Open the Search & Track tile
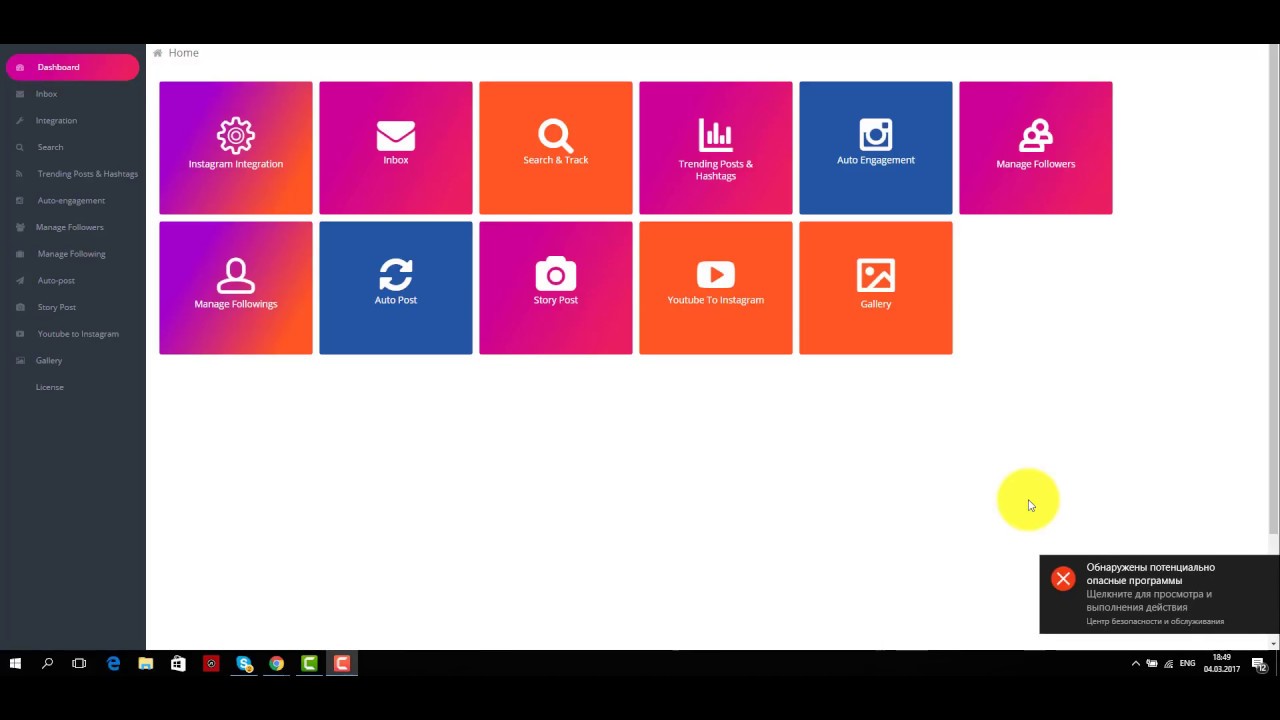The height and width of the screenshot is (720, 1280). coord(556,148)
